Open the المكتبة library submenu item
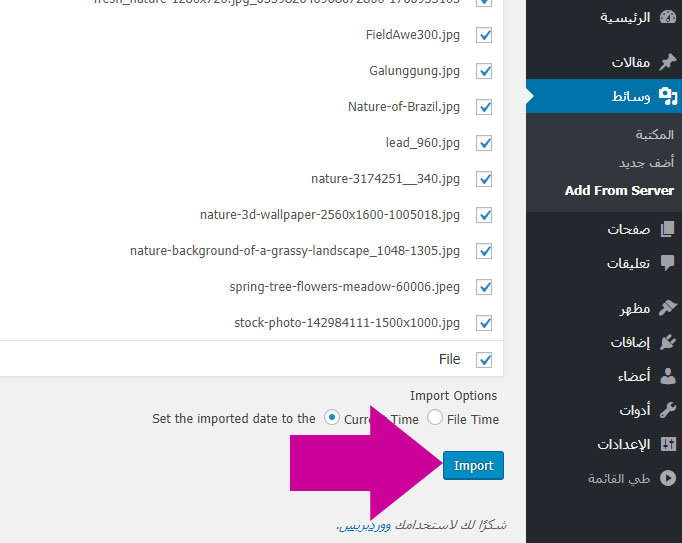This screenshot has width=682, height=543. click(x=654, y=134)
